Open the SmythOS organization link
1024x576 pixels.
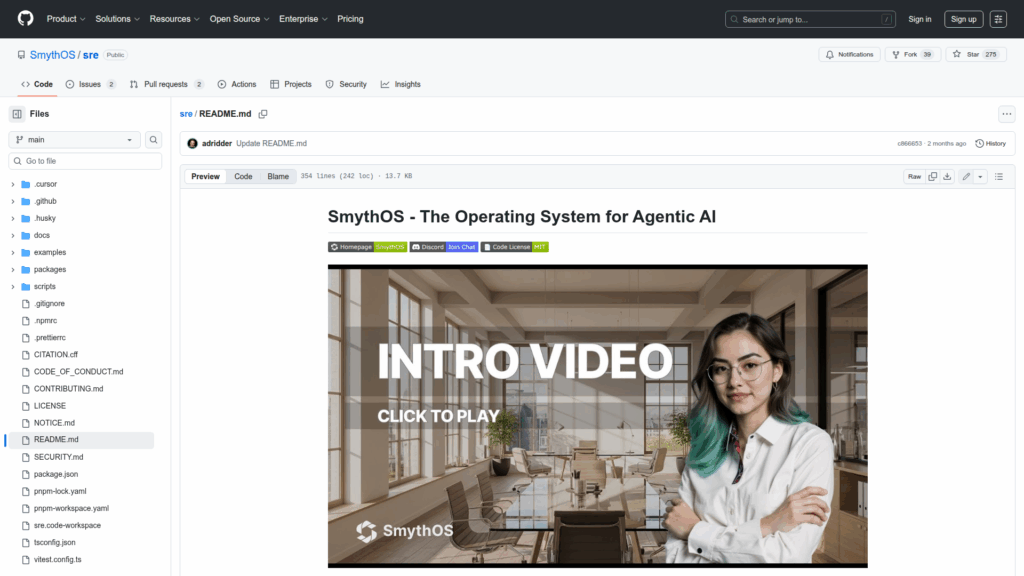pos(52,55)
